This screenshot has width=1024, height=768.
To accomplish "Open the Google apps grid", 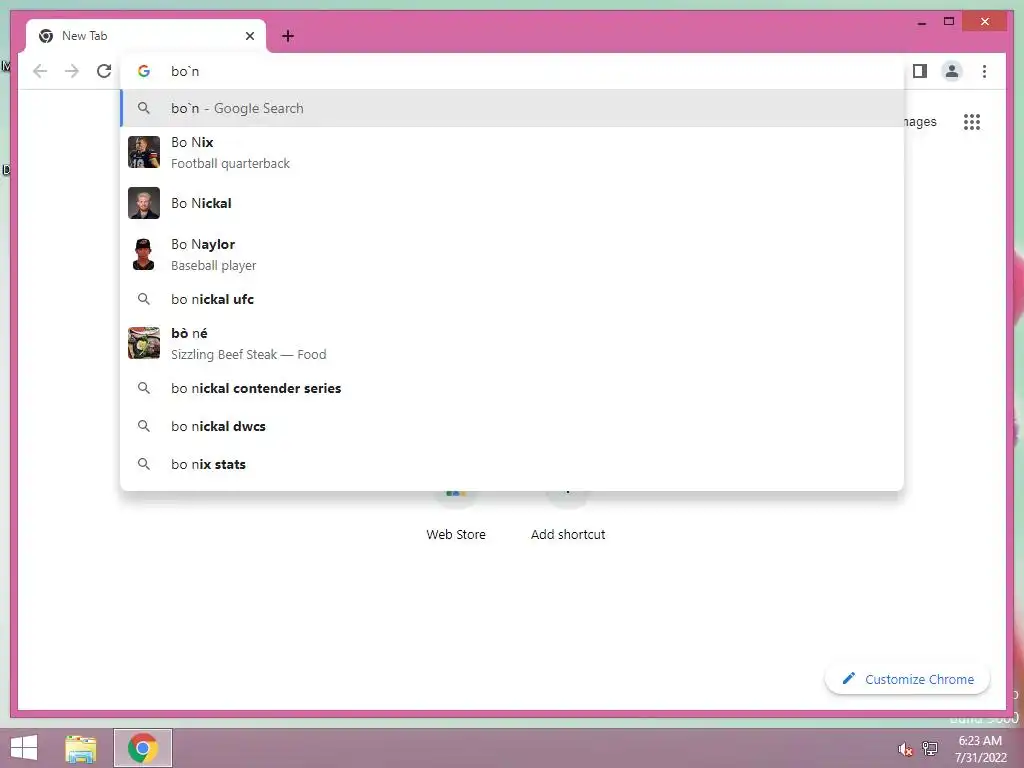I will tap(972, 121).
